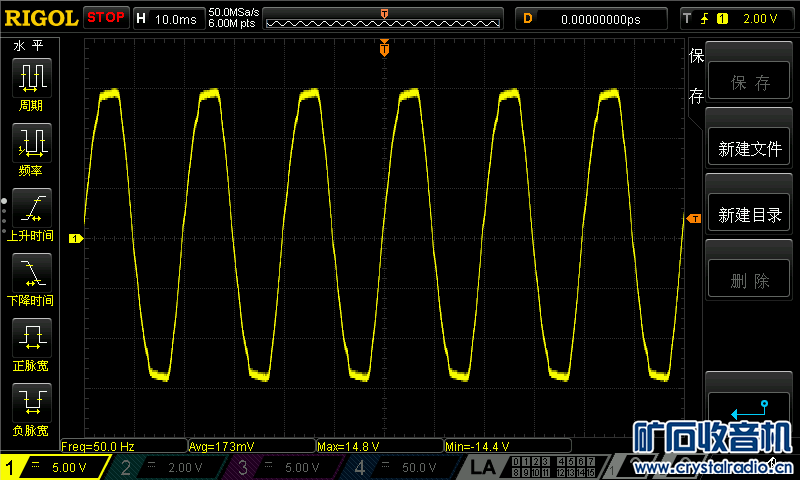800x480 pixels.
Task: Open the 水平 (Horizontal) measurement menu header
Action: coord(28,47)
